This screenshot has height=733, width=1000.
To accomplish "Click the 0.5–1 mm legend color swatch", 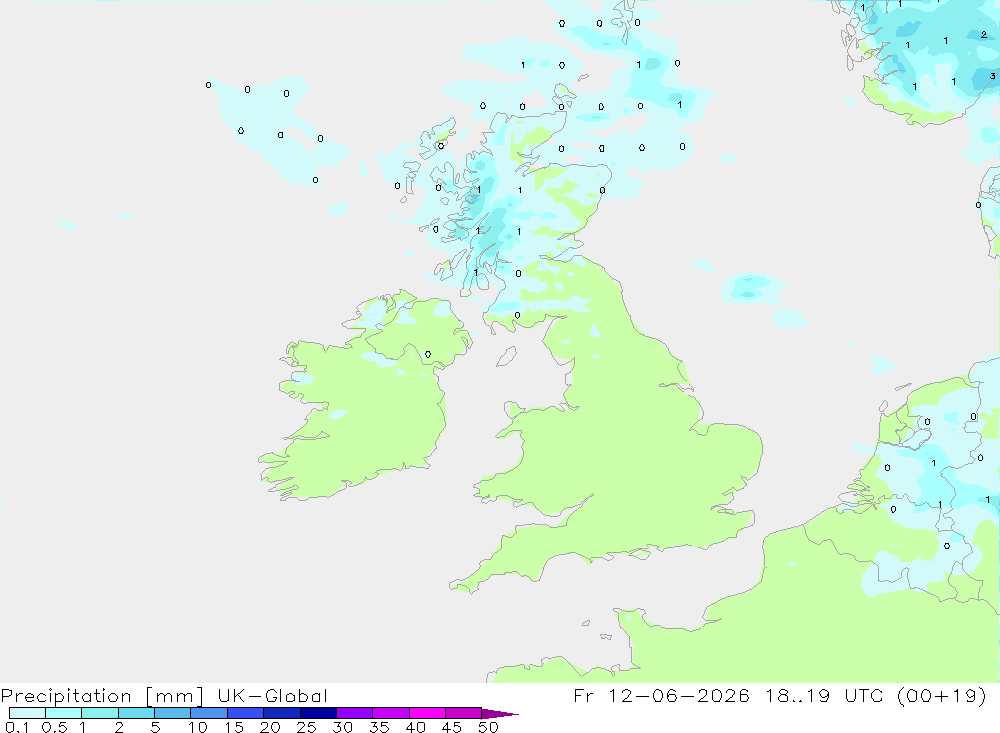I will pos(64,713).
